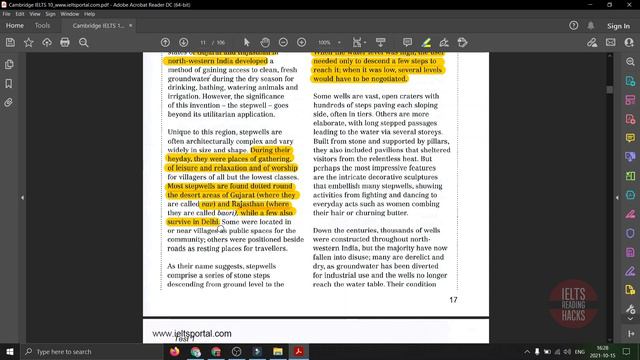
Task: Open File Explorer from the taskbar
Action: 278,351
